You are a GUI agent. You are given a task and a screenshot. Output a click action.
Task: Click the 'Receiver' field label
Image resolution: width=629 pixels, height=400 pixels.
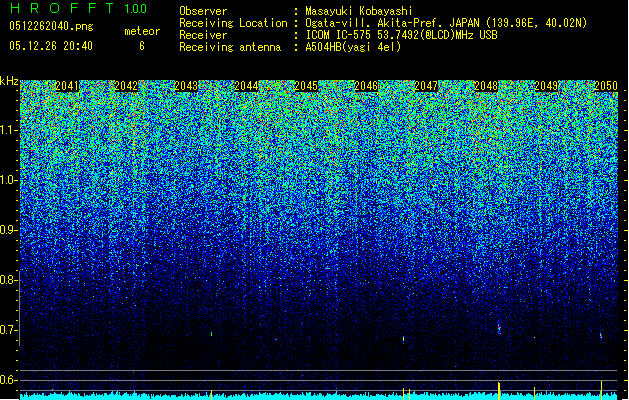203,35
